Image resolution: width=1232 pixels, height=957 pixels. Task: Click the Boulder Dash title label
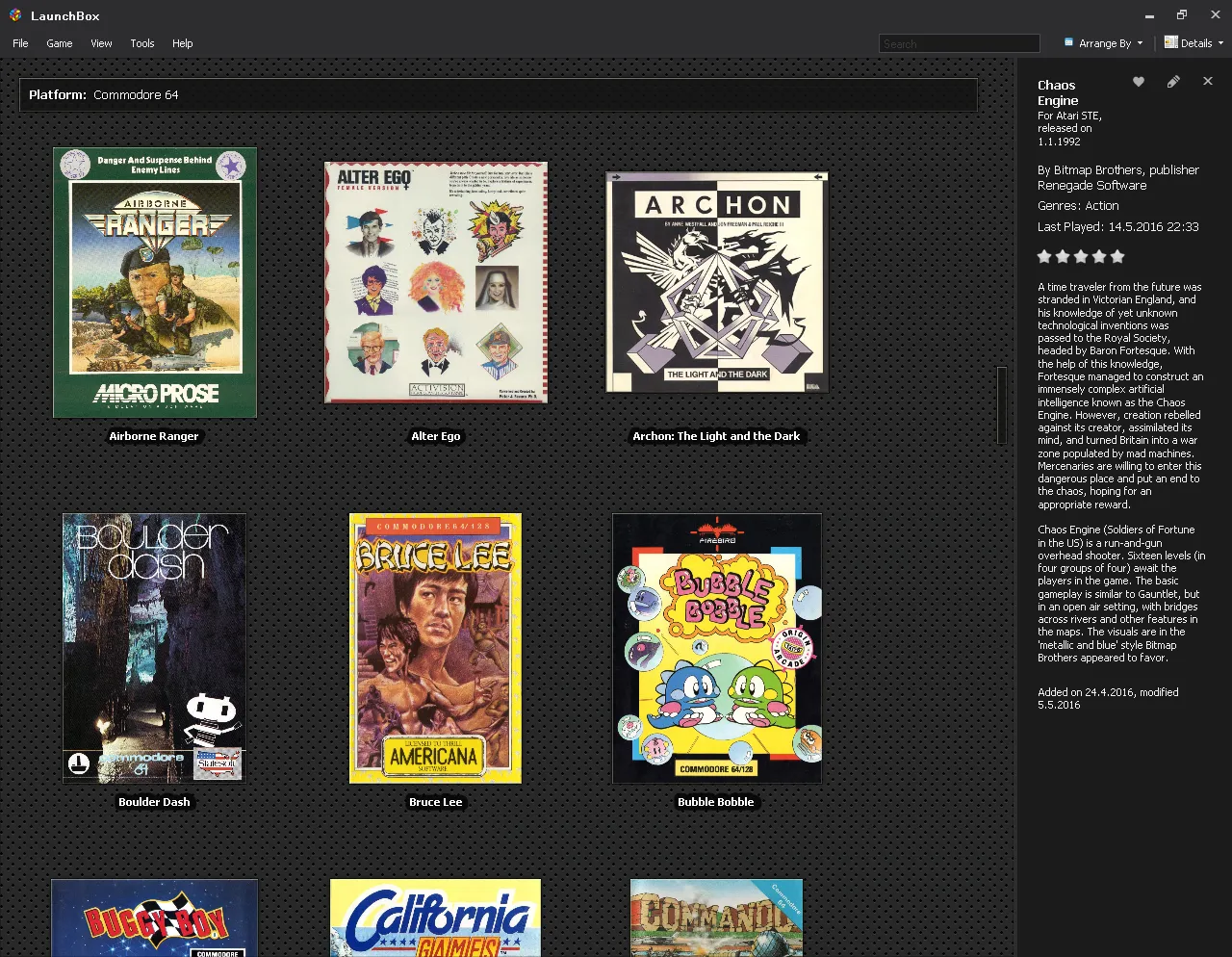[154, 802]
